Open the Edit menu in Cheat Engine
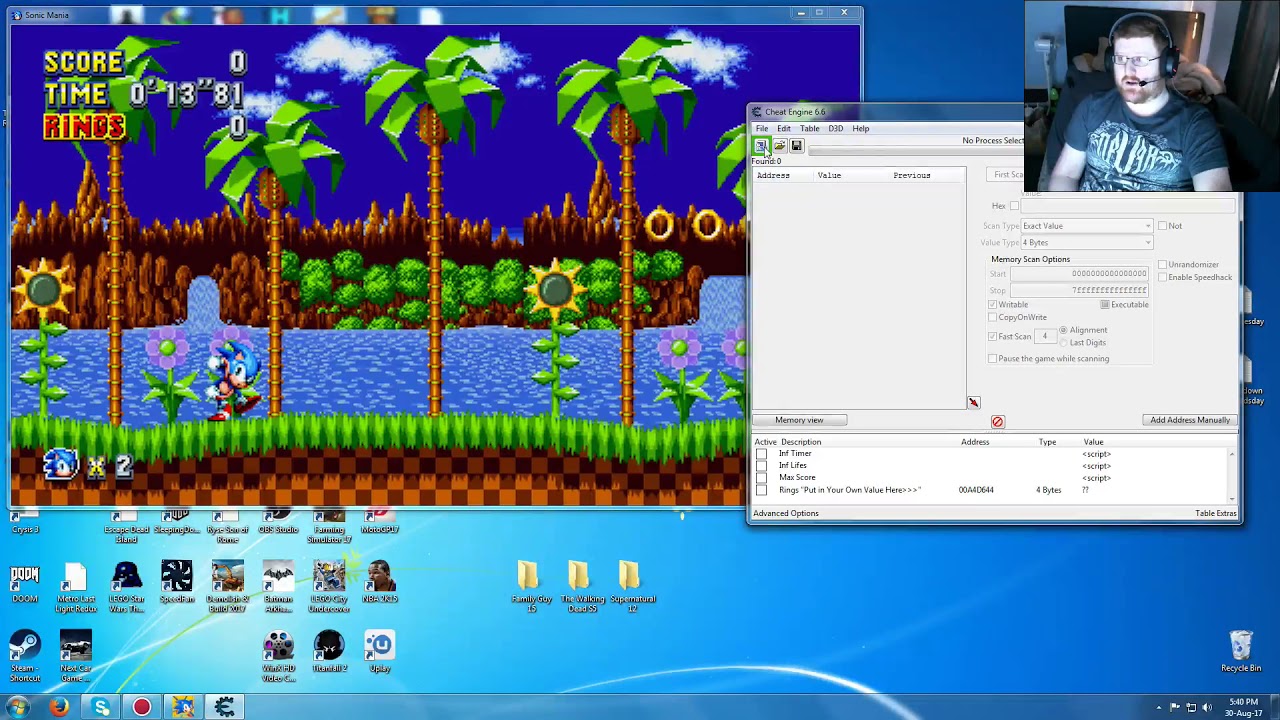Image resolution: width=1280 pixels, height=720 pixels. pyautogui.click(x=784, y=129)
